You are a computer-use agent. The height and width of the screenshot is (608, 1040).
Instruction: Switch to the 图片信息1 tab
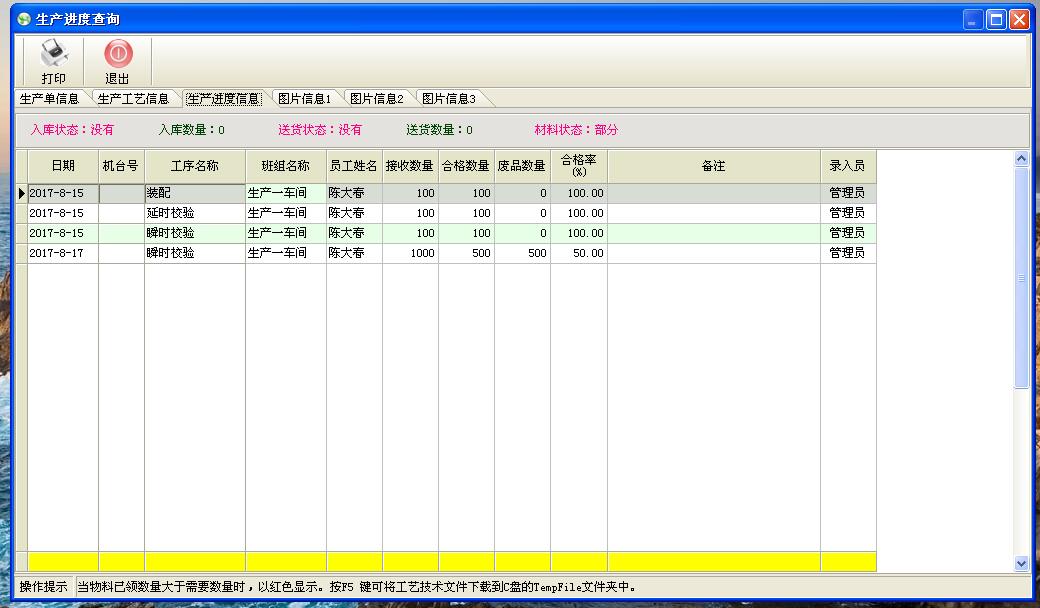(304, 99)
